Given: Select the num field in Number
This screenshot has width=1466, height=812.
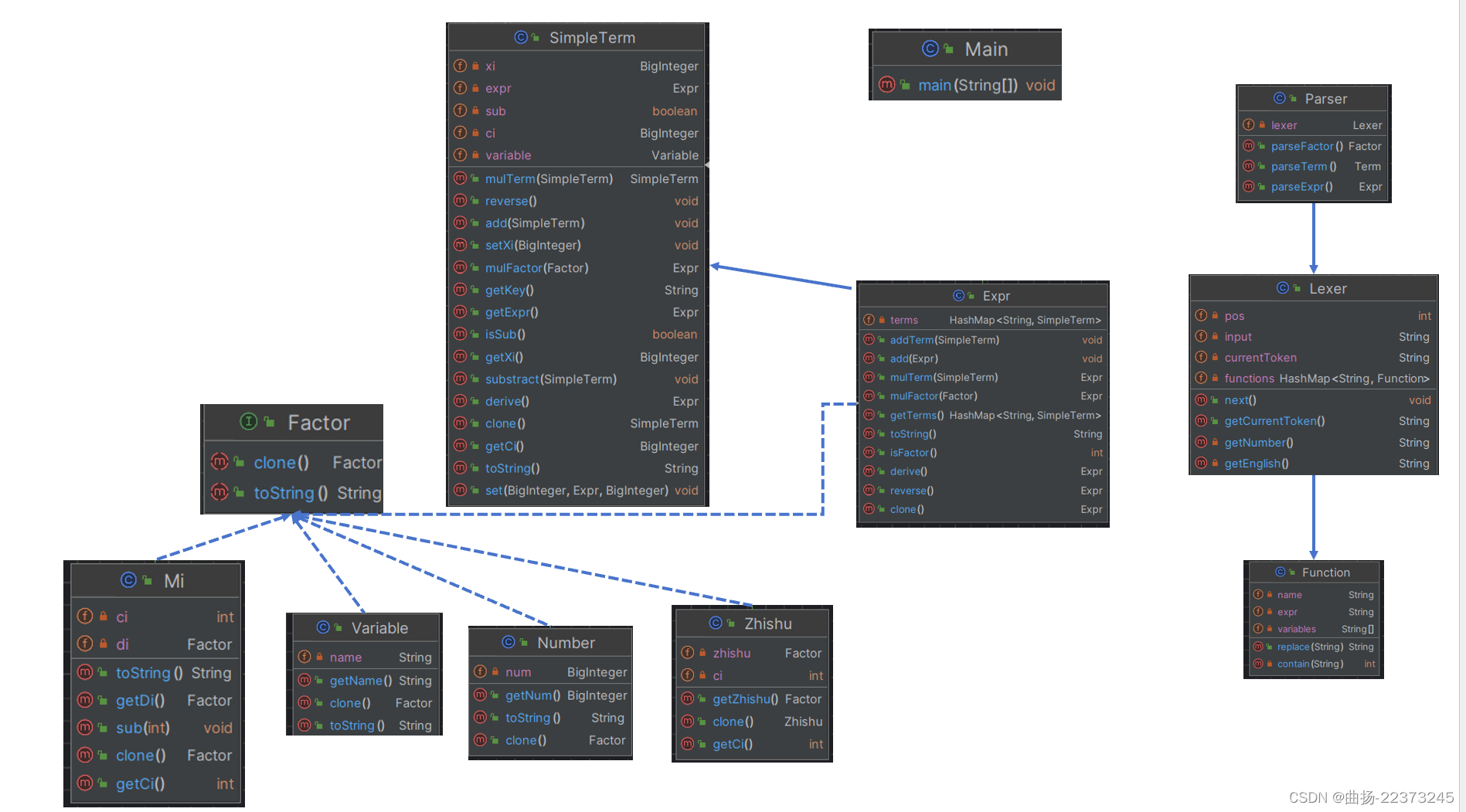Looking at the screenshot, I should (x=551, y=671).
